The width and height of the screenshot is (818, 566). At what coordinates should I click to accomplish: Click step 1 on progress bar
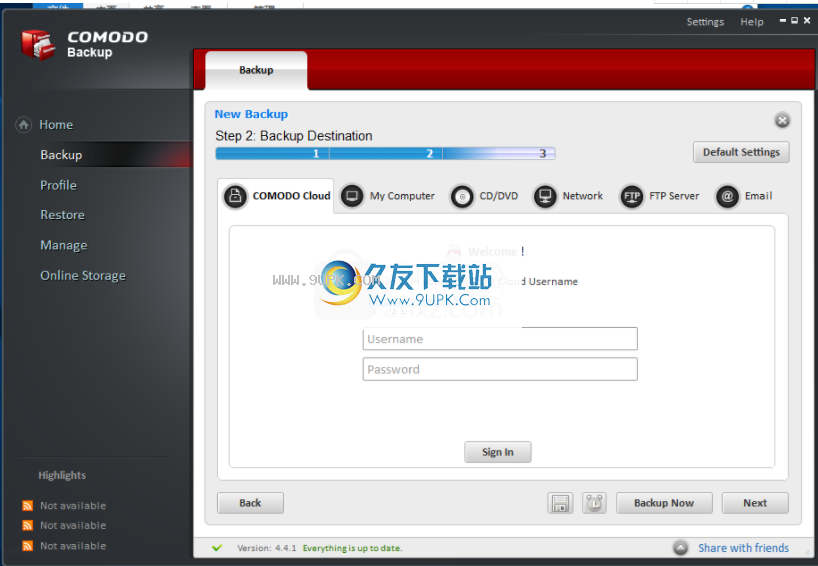272,153
